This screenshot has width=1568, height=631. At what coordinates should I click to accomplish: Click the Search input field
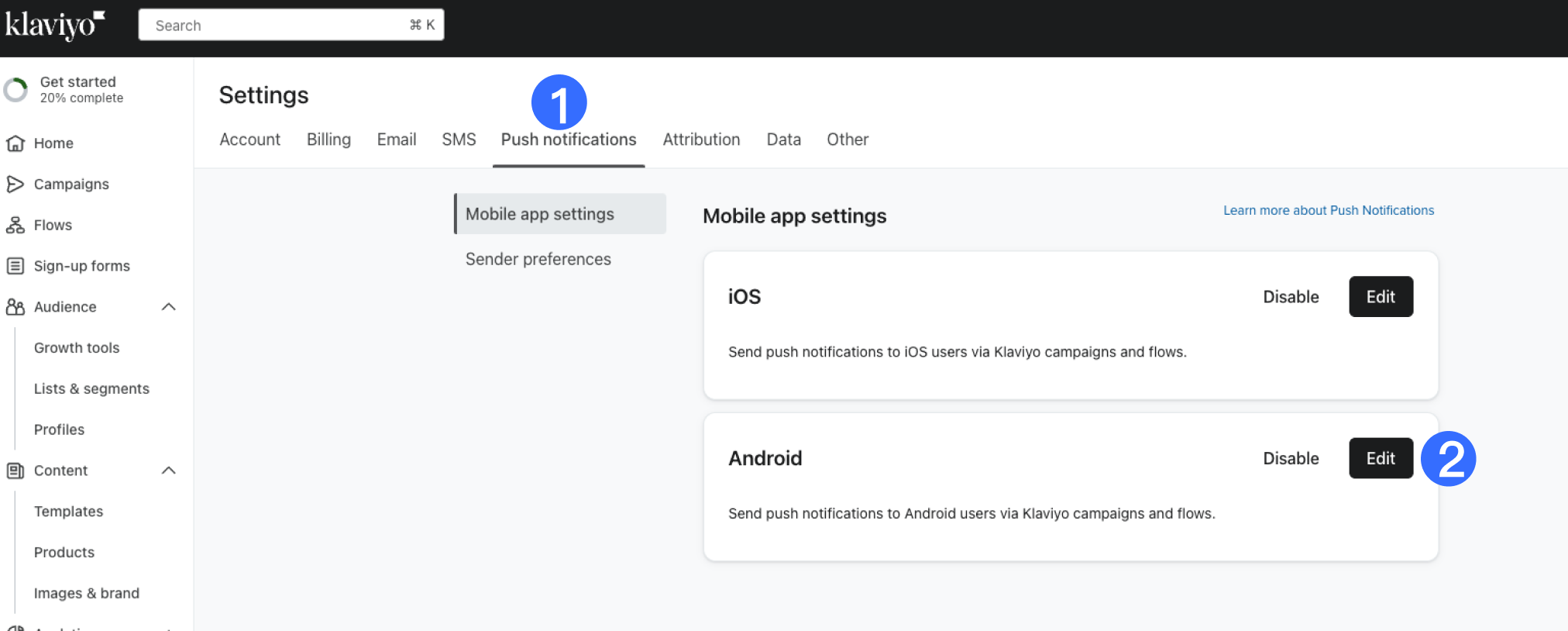point(279,26)
